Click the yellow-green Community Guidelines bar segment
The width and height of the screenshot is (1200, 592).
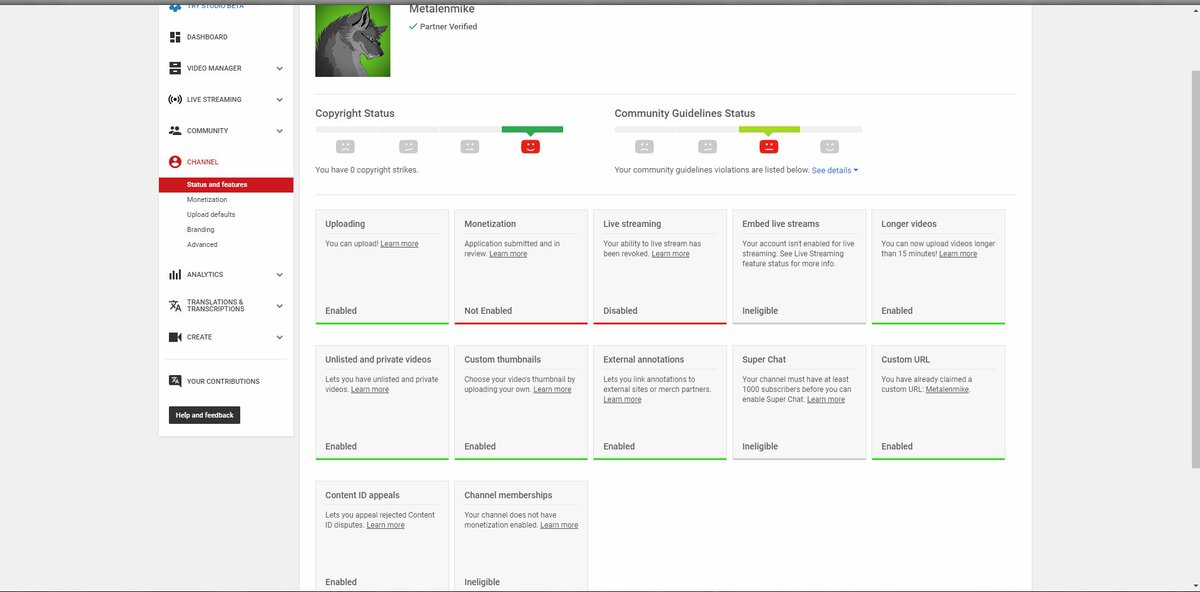(769, 129)
